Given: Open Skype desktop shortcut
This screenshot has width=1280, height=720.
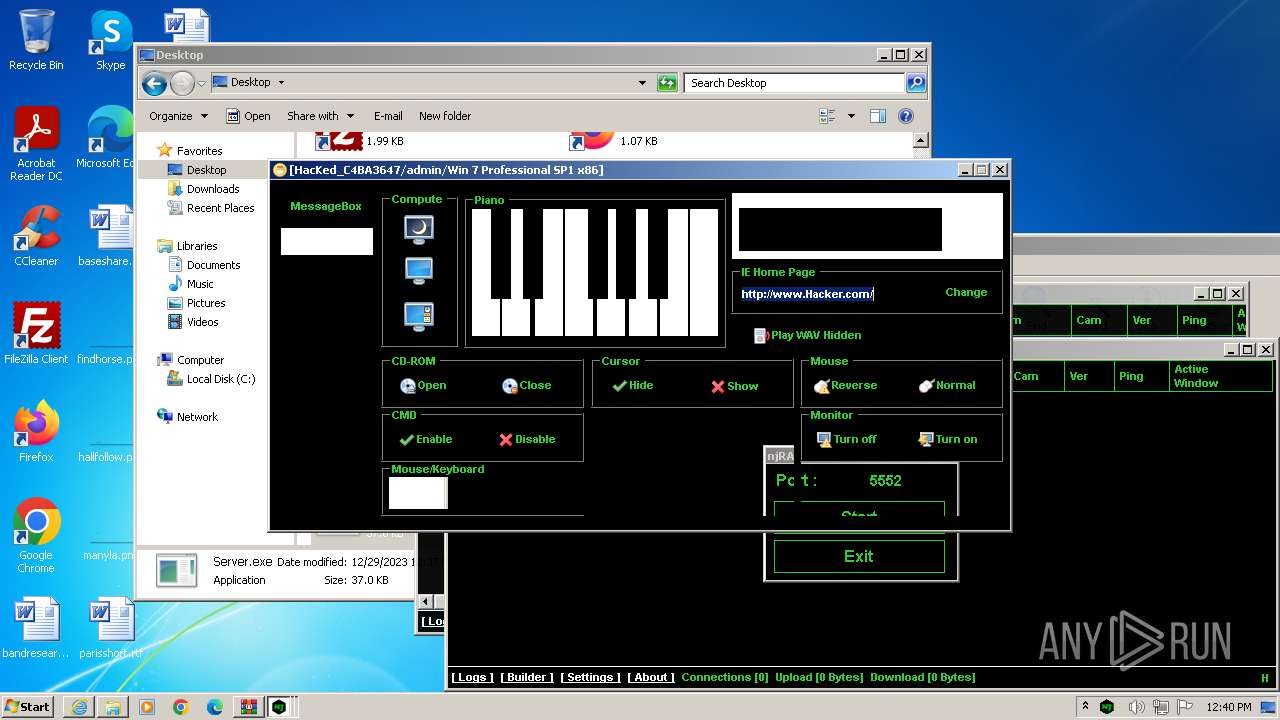Looking at the screenshot, I should [x=110, y=40].
